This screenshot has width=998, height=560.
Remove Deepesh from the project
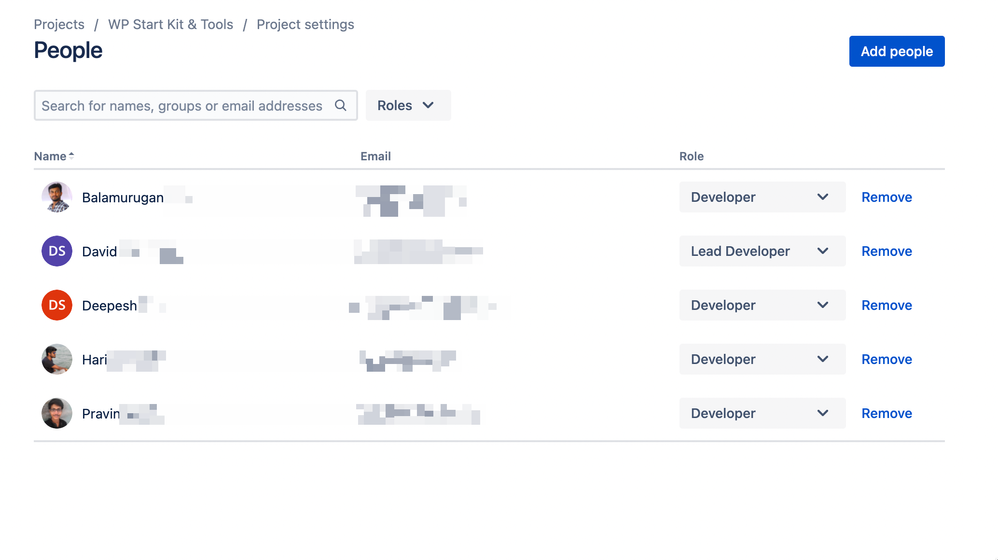(886, 305)
